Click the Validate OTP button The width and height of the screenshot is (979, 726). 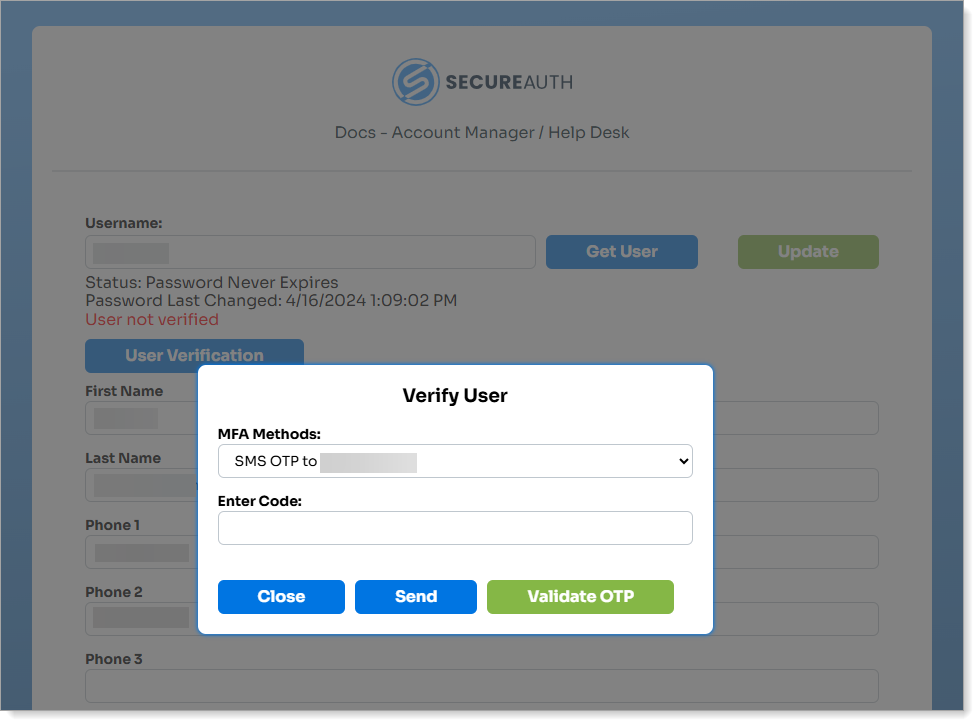pyautogui.click(x=580, y=597)
